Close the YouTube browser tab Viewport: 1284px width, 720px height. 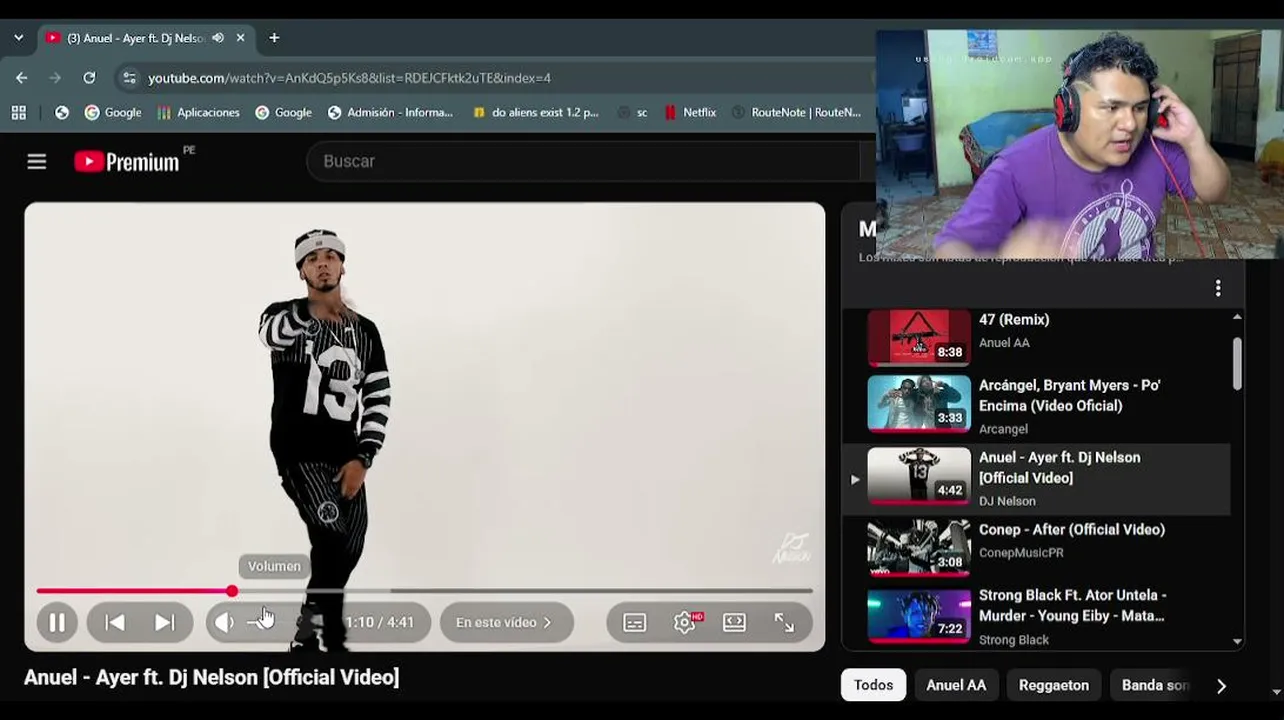pos(240,38)
